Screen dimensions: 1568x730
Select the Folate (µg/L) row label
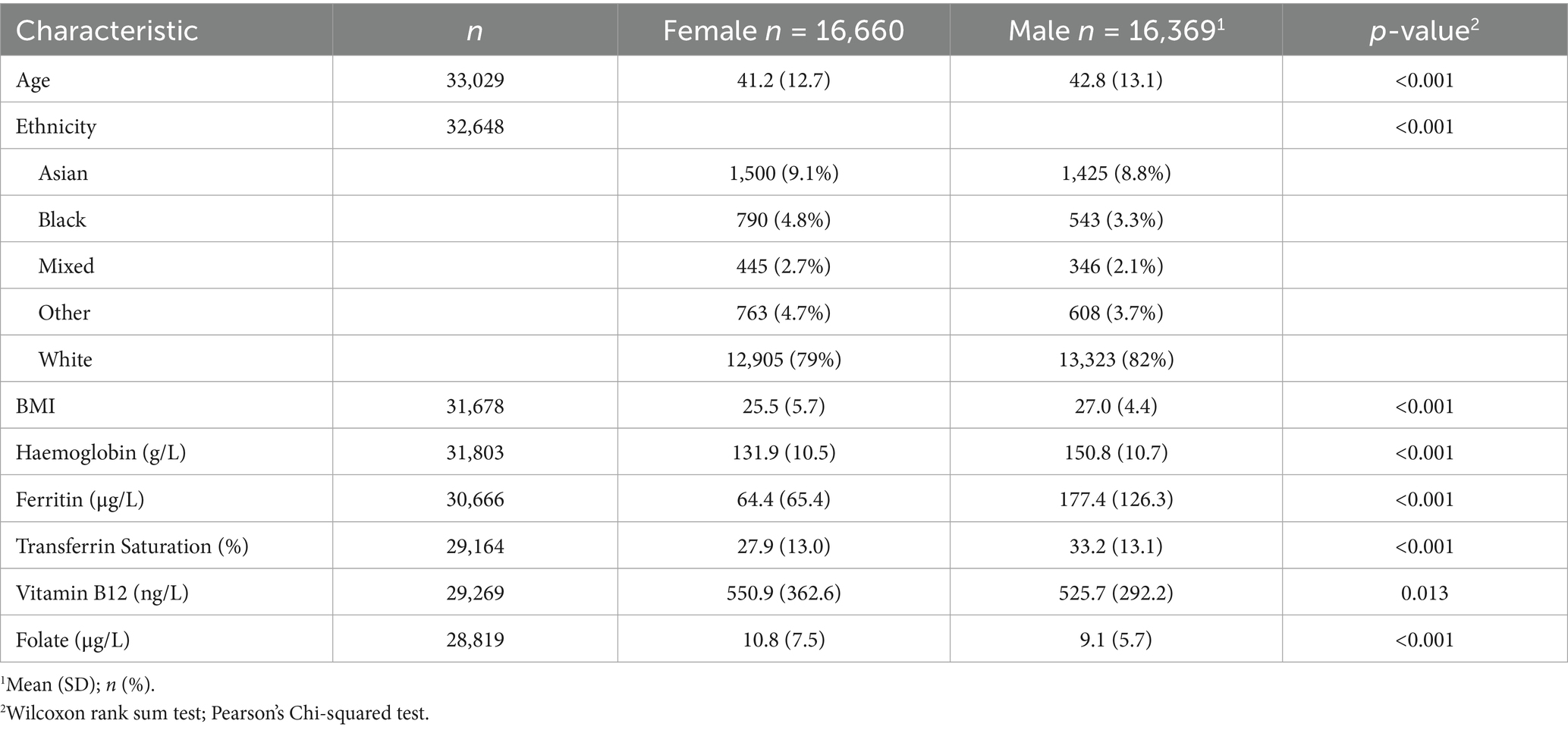tap(73, 640)
